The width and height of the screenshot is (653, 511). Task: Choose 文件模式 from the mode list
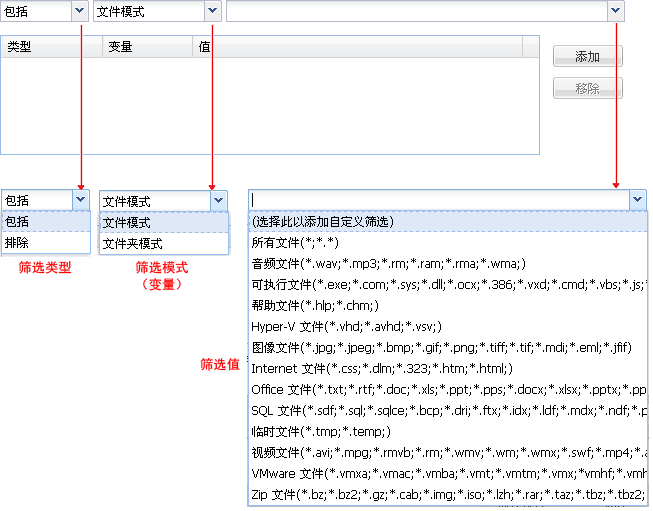pos(164,222)
